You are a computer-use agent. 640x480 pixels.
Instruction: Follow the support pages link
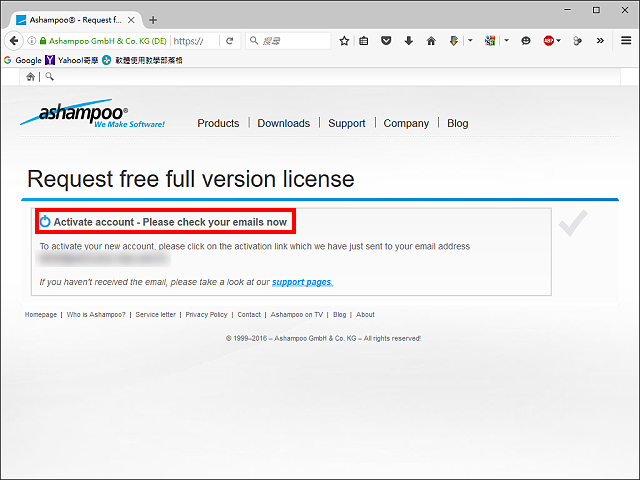click(x=302, y=282)
